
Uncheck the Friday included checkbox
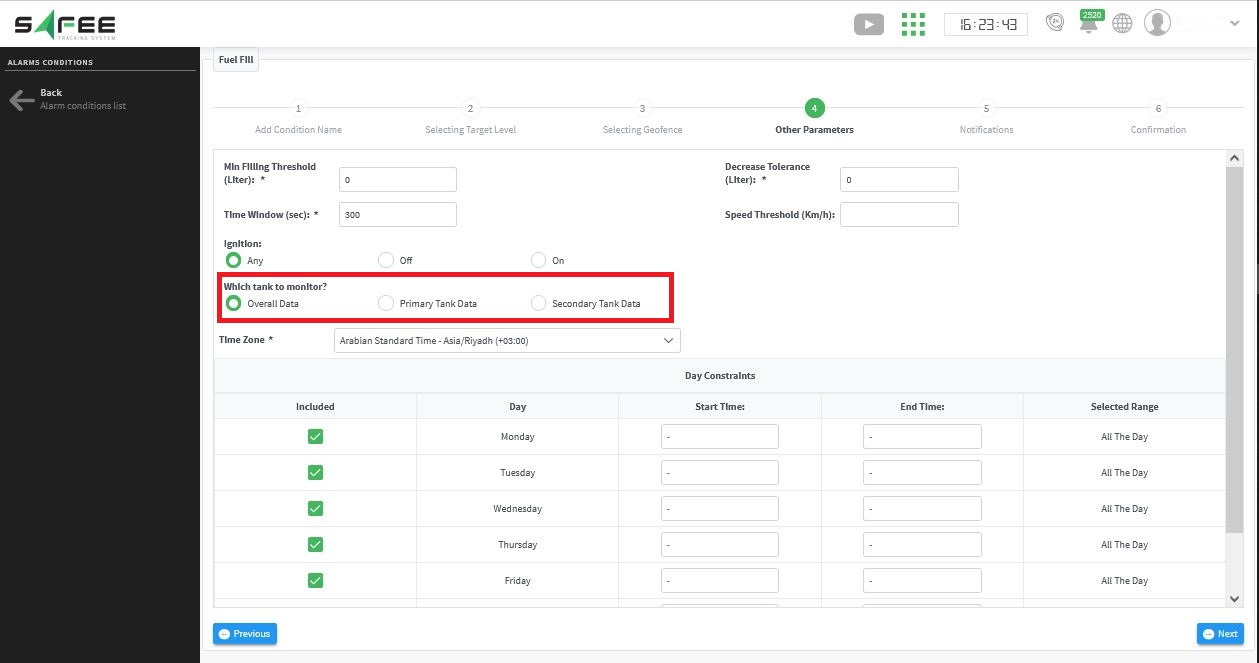pyautogui.click(x=315, y=581)
